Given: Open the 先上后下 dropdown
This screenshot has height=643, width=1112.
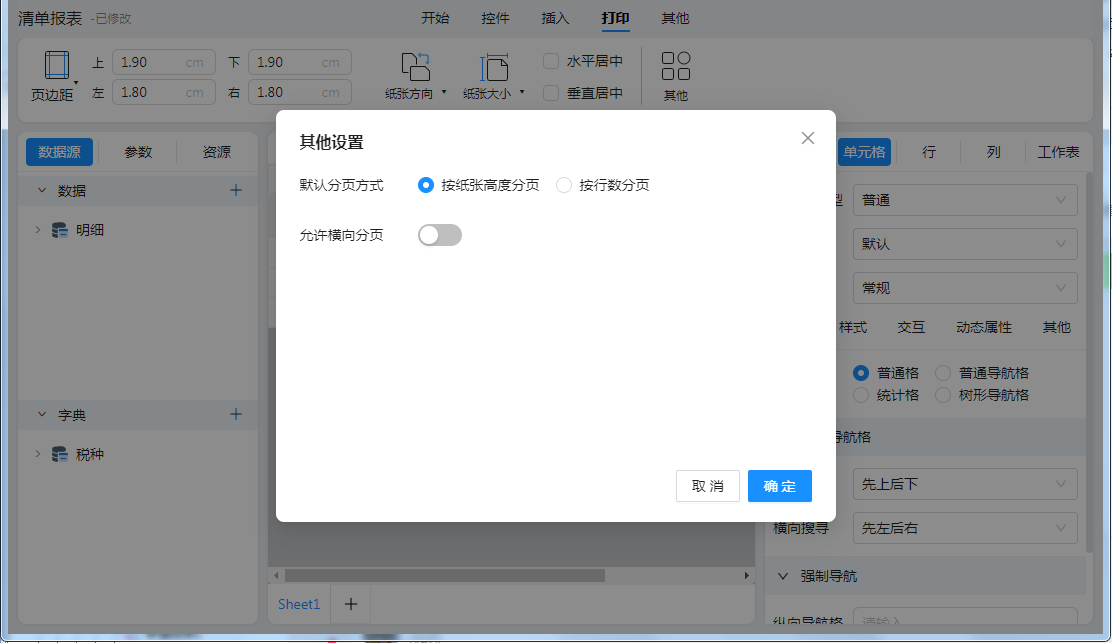Looking at the screenshot, I should (x=964, y=484).
